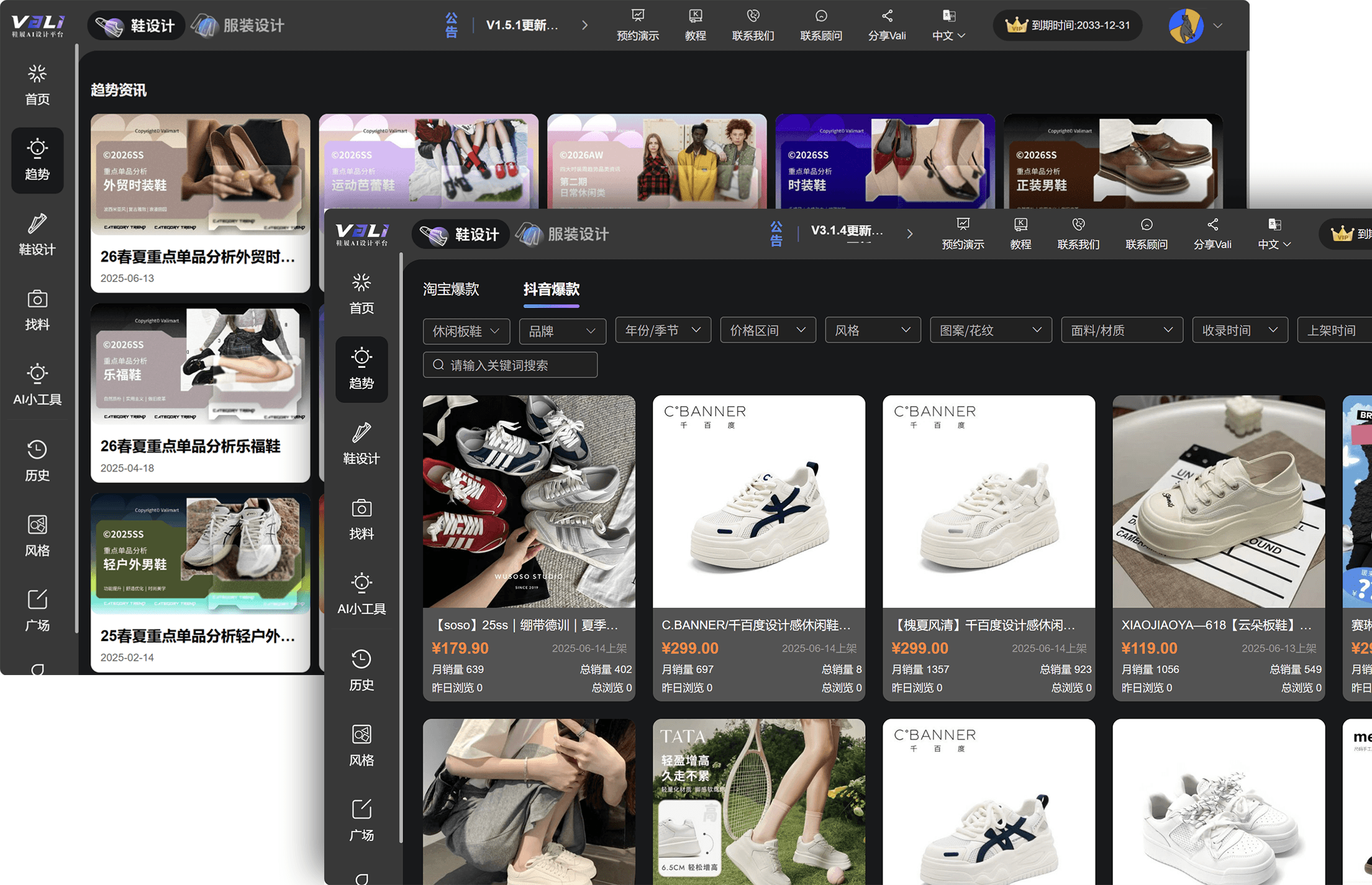Open article 25春夏重点单品分析轻户外
This screenshot has width=1372, height=885.
click(x=200, y=583)
